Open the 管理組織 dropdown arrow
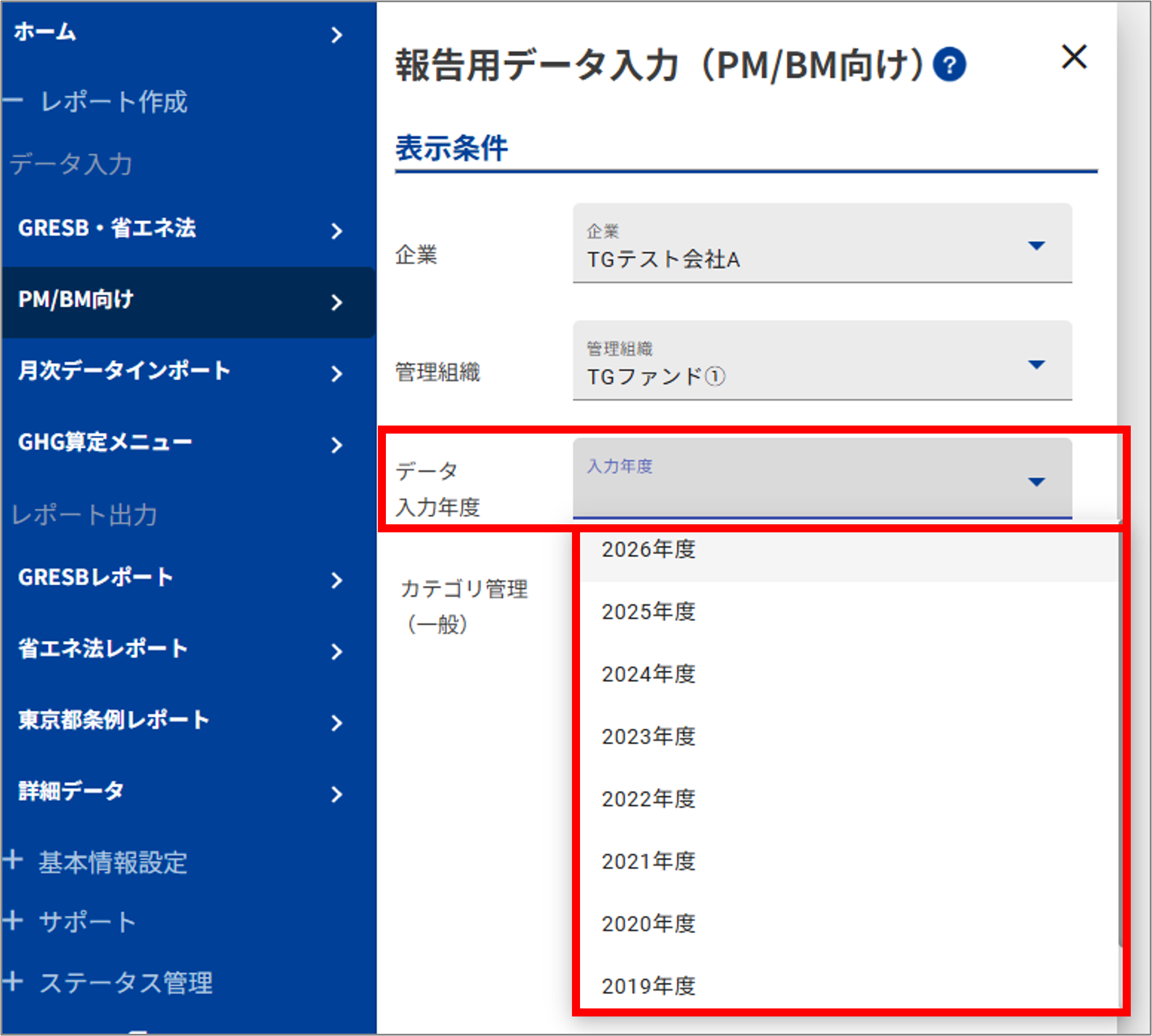Image resolution: width=1152 pixels, height=1036 pixels. click(x=1036, y=364)
